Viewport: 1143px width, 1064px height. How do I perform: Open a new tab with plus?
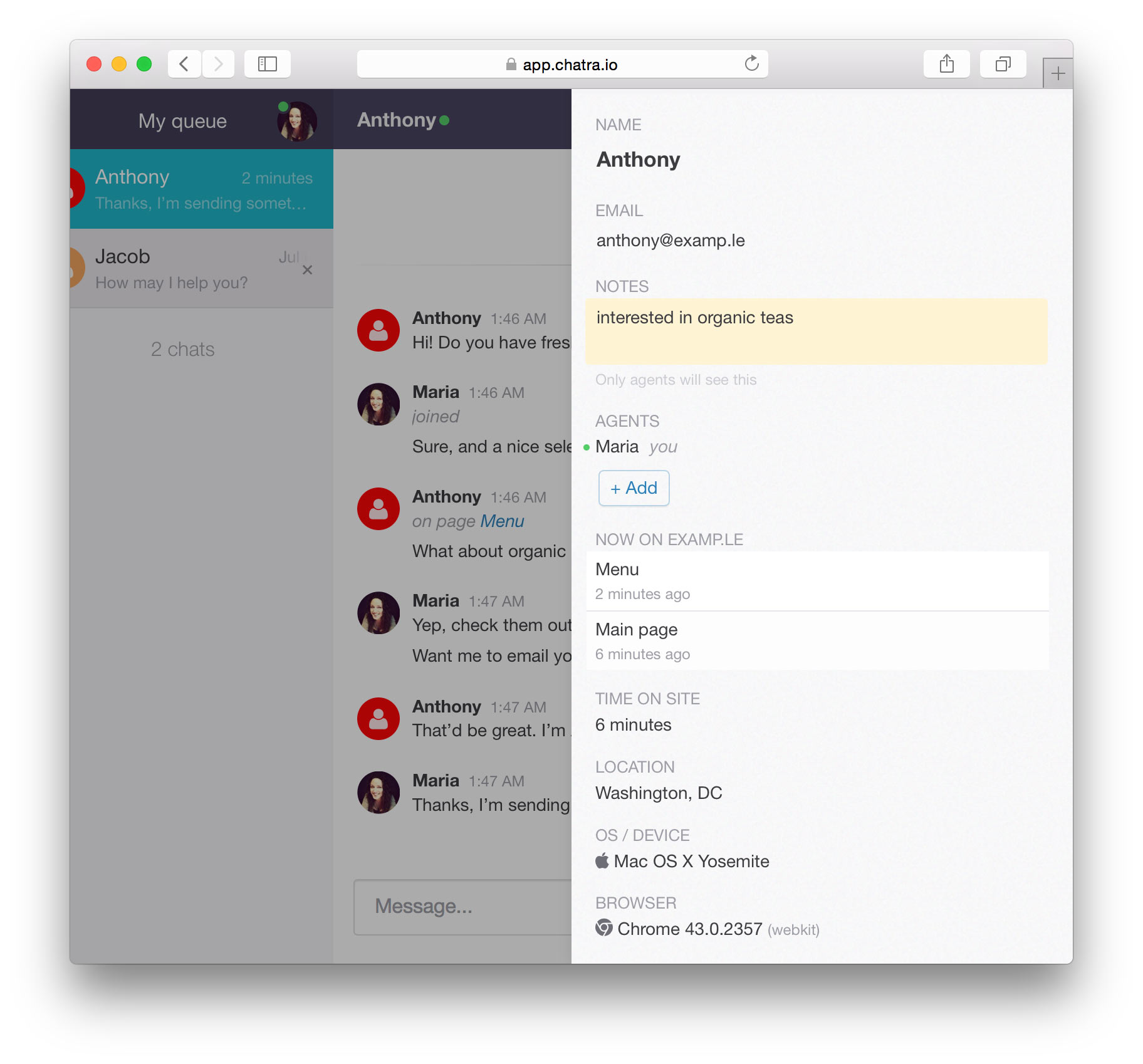click(x=1058, y=73)
